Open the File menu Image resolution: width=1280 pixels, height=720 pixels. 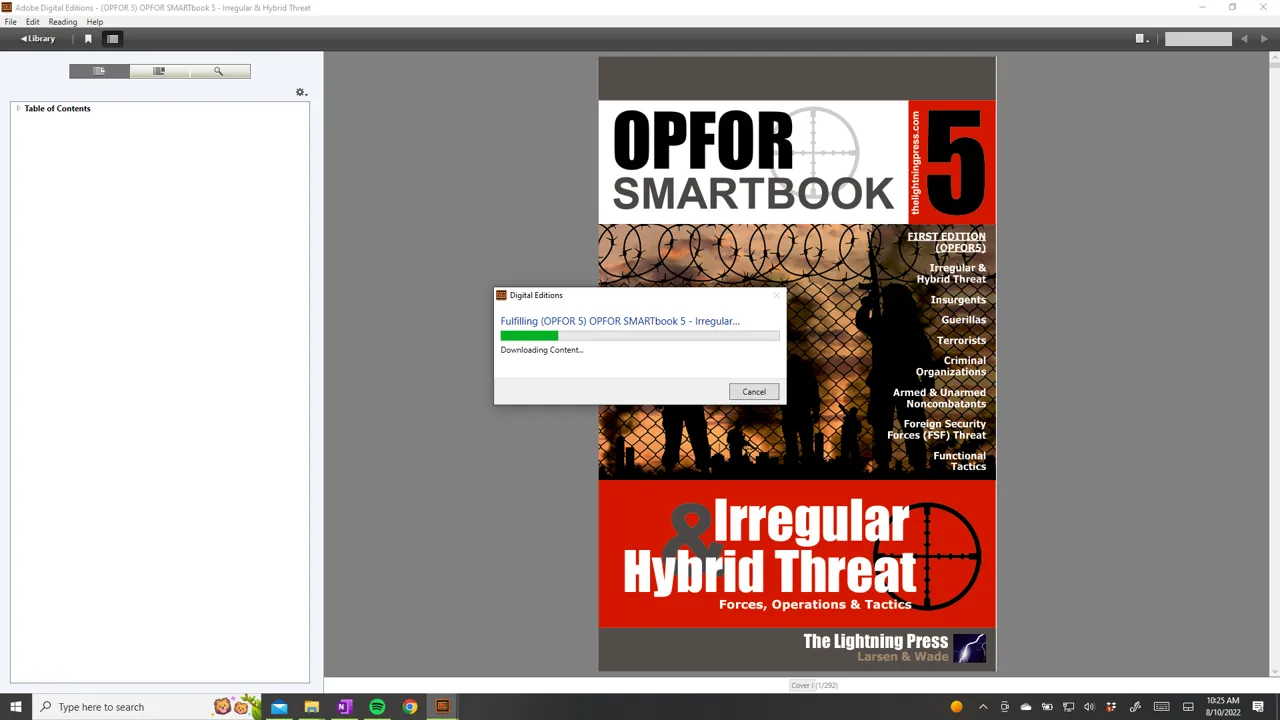coord(10,22)
